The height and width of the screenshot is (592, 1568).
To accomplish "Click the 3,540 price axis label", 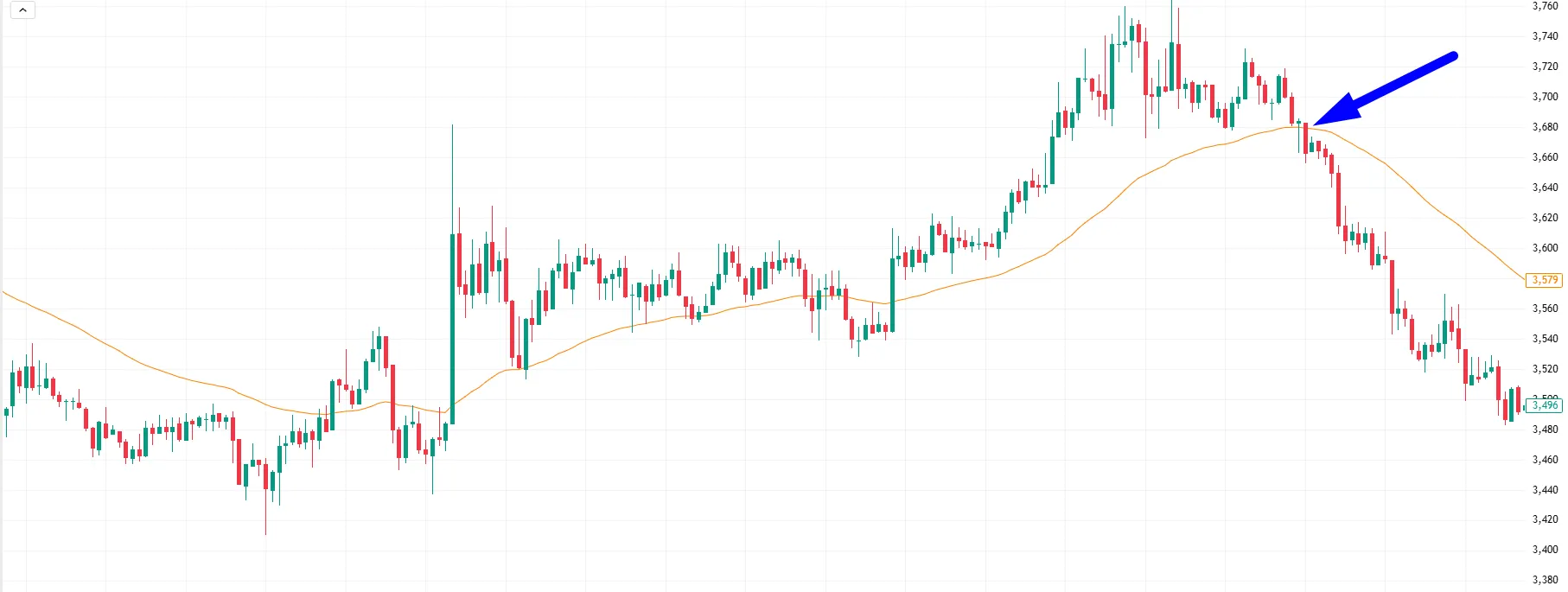I will click(1545, 339).
